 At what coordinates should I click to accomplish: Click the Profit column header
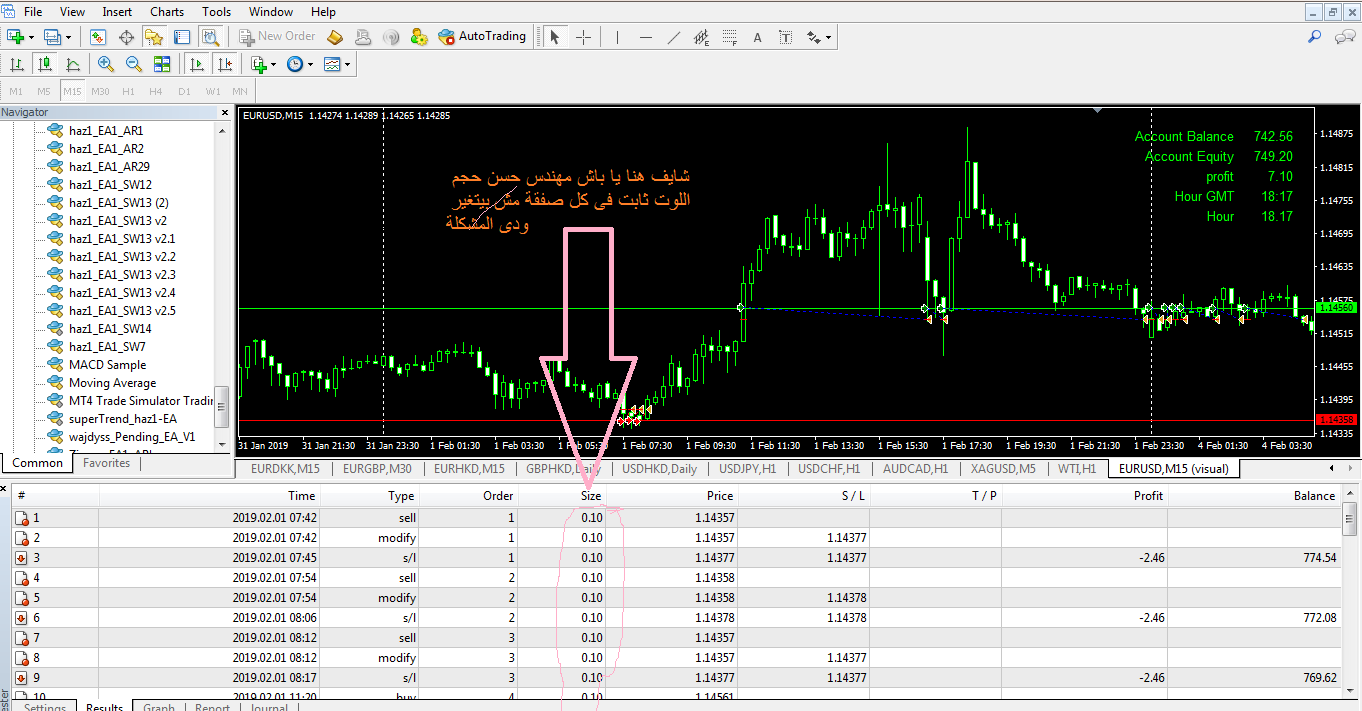(1148, 495)
